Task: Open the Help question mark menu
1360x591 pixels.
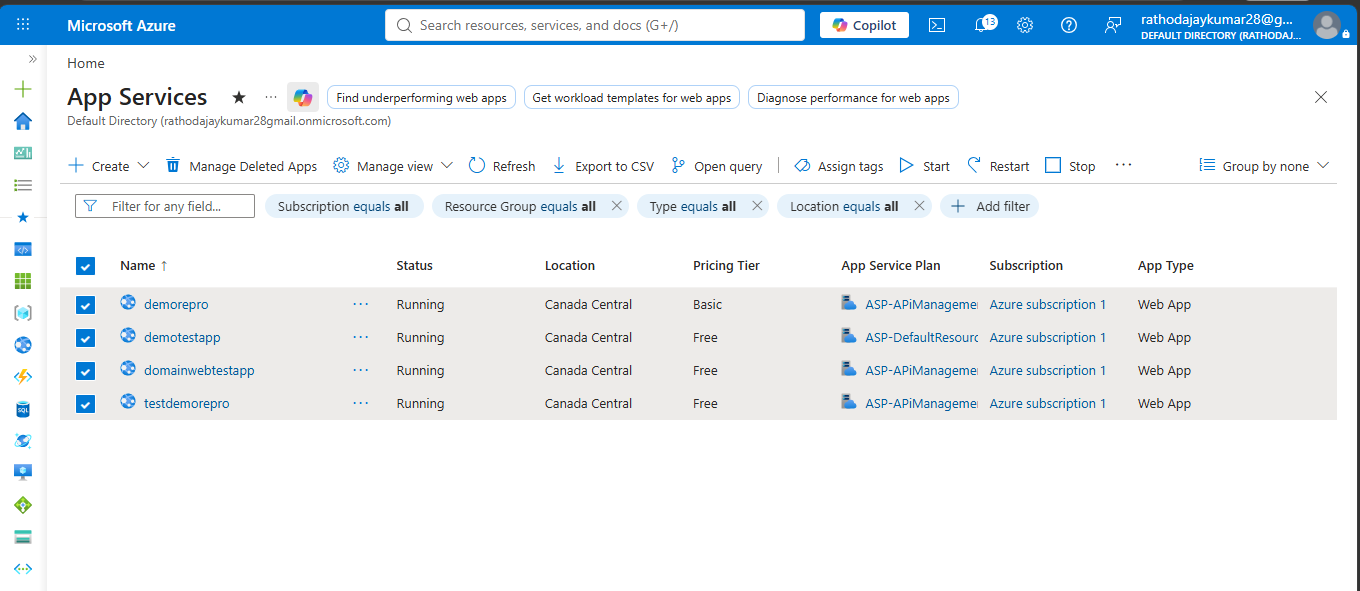Action: coord(1069,25)
